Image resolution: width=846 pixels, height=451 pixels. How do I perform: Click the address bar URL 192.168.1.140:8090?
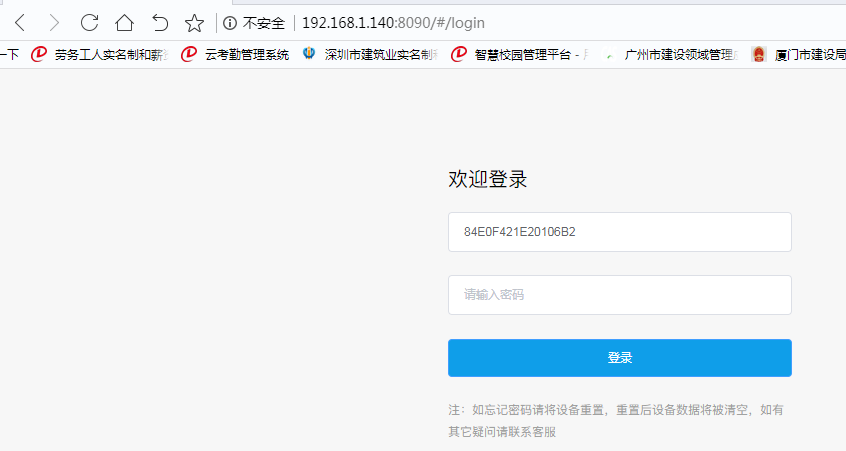pyautogui.click(x=393, y=23)
